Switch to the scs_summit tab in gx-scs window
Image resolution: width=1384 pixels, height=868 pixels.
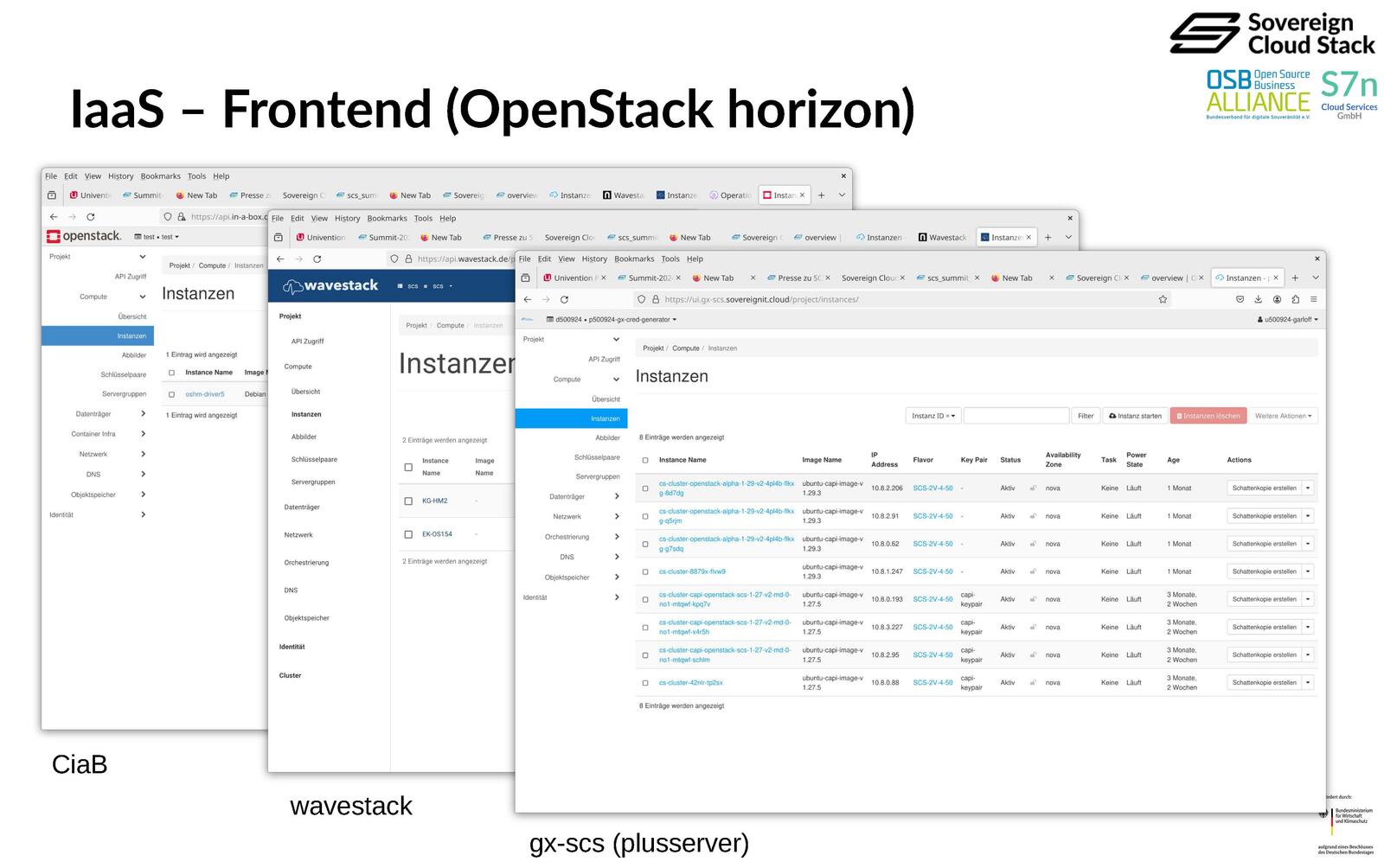[948, 278]
